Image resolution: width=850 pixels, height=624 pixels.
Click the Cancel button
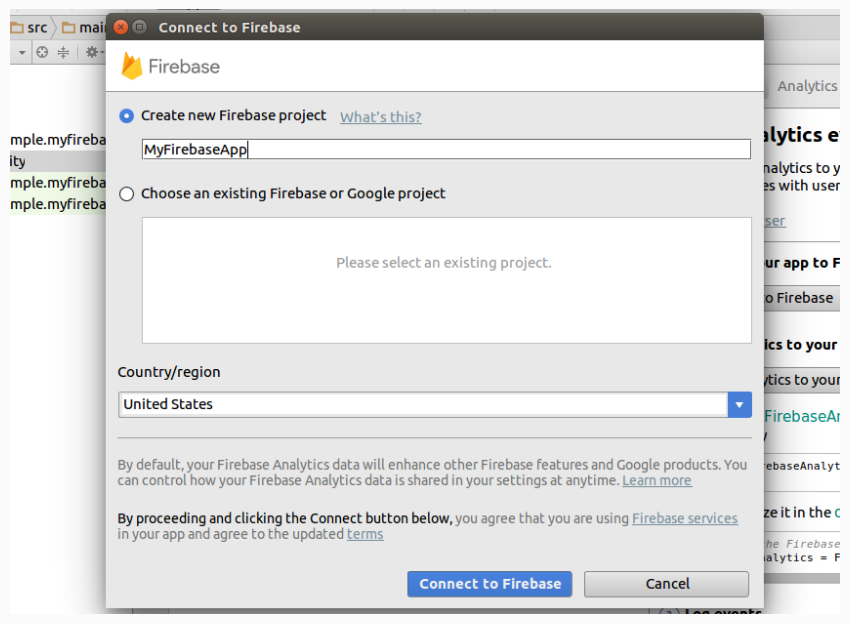click(x=666, y=584)
